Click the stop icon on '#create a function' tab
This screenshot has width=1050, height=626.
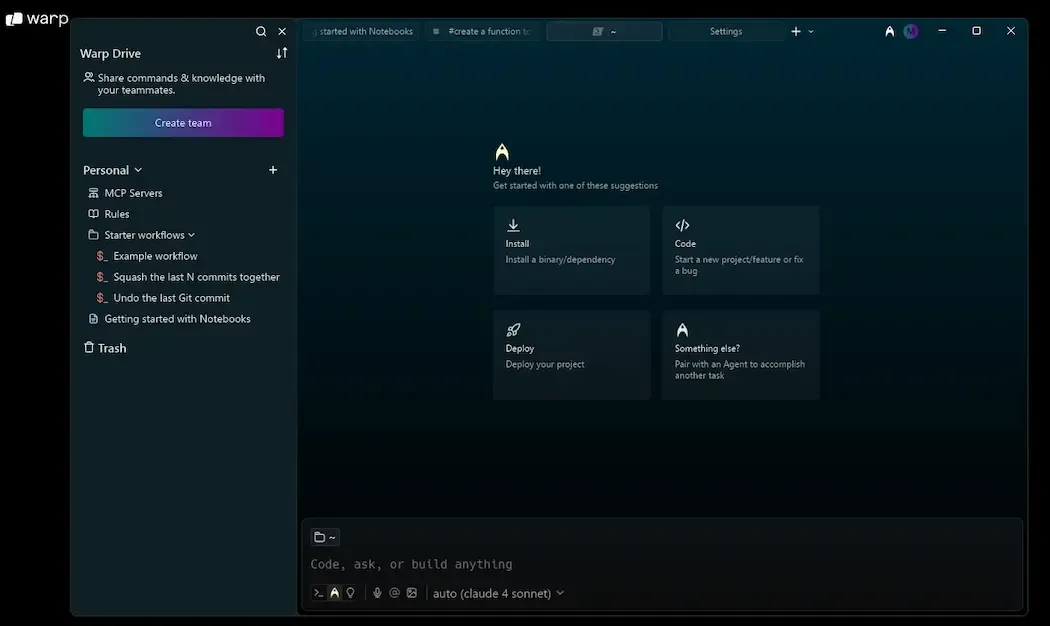pos(436,31)
